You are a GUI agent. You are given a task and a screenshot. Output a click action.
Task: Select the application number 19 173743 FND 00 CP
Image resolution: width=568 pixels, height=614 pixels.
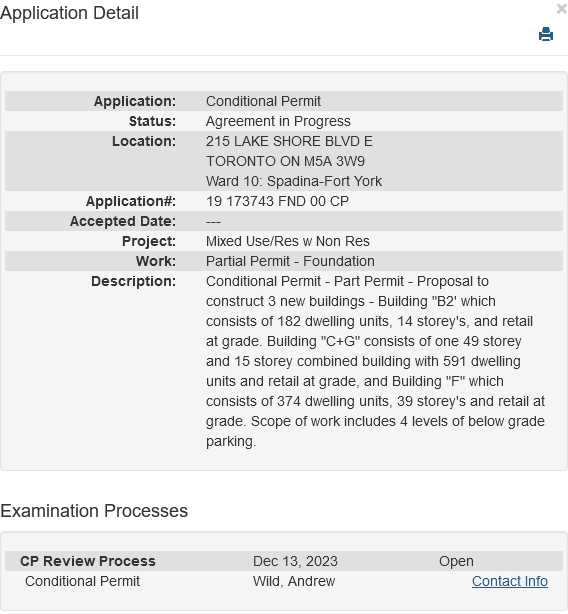pos(277,201)
